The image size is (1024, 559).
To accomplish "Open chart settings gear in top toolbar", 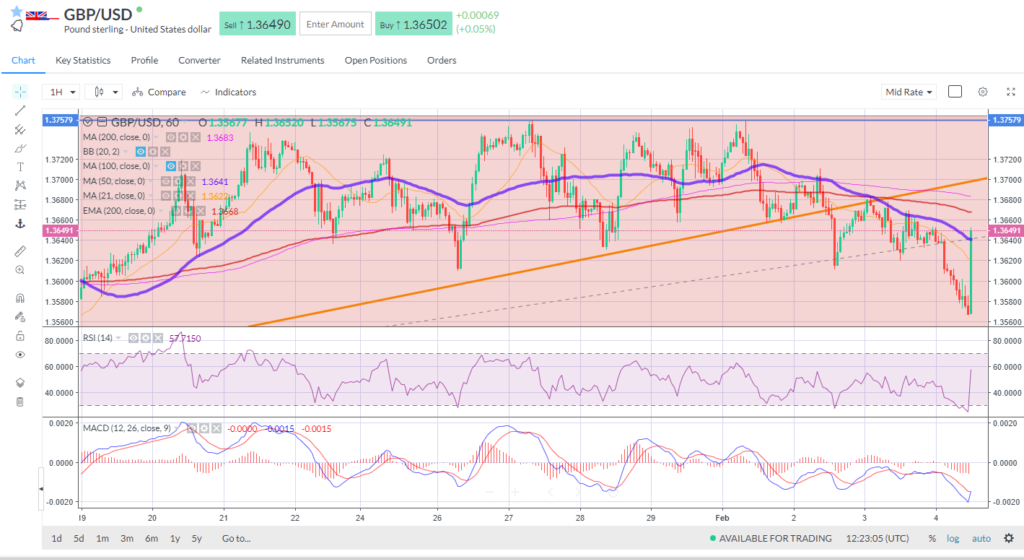I will (982, 92).
